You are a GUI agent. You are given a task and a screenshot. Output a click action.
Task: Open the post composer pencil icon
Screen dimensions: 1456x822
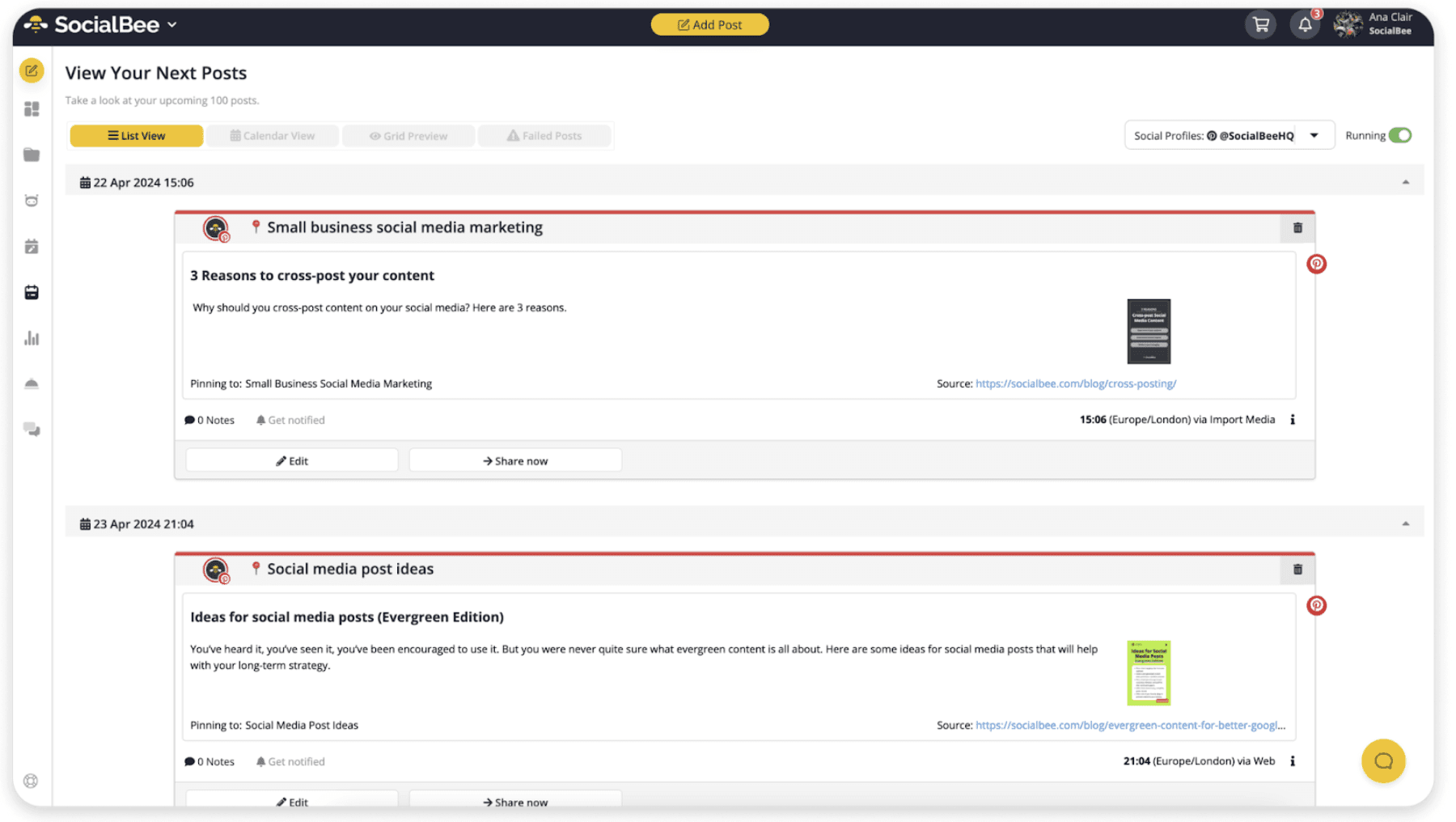tap(31, 70)
